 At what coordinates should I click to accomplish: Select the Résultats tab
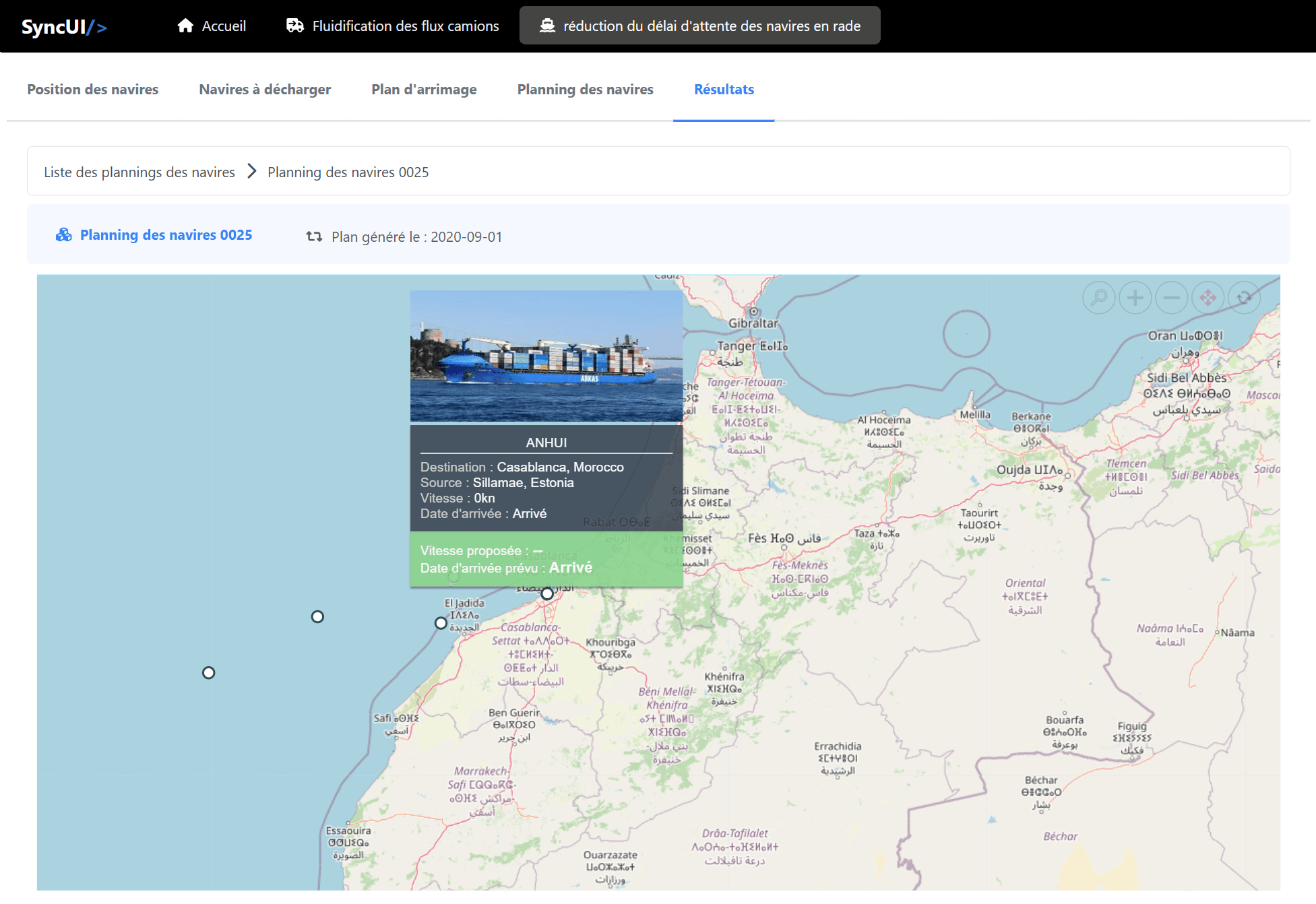pos(724,90)
